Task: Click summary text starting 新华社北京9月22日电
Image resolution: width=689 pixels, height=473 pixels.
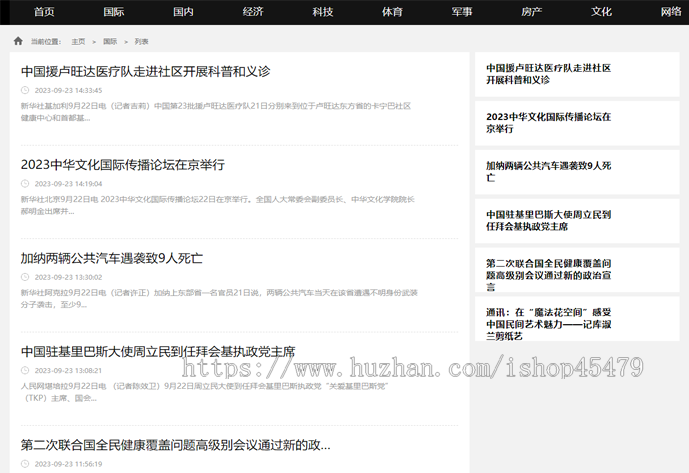Action: (x=218, y=205)
